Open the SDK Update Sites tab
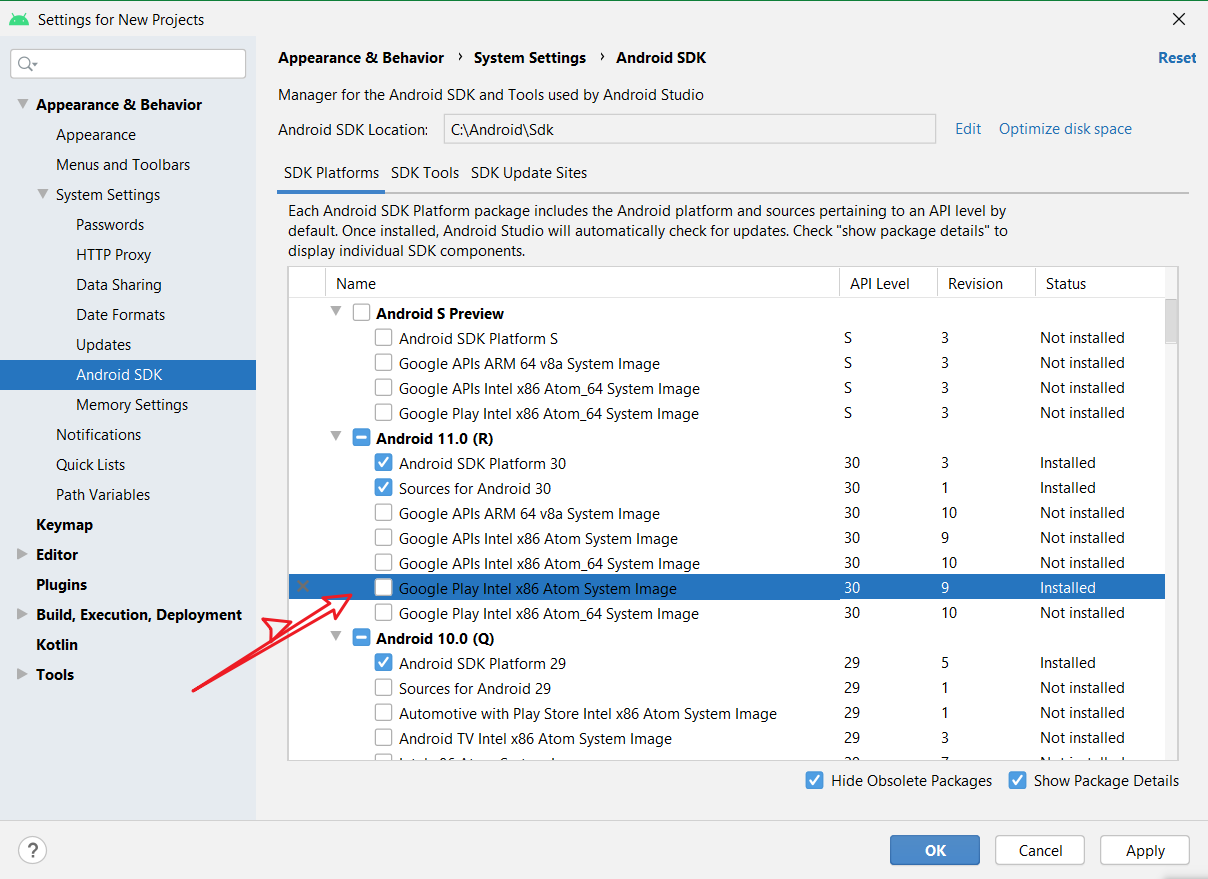 tap(529, 172)
